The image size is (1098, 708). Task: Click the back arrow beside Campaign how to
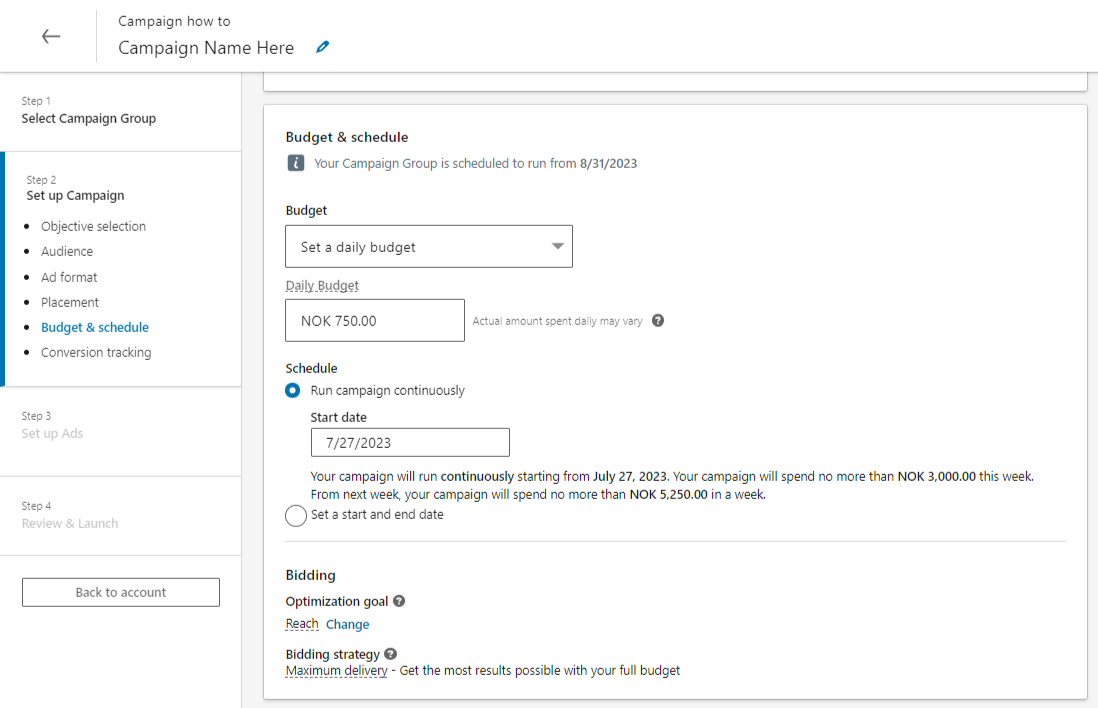pos(50,36)
